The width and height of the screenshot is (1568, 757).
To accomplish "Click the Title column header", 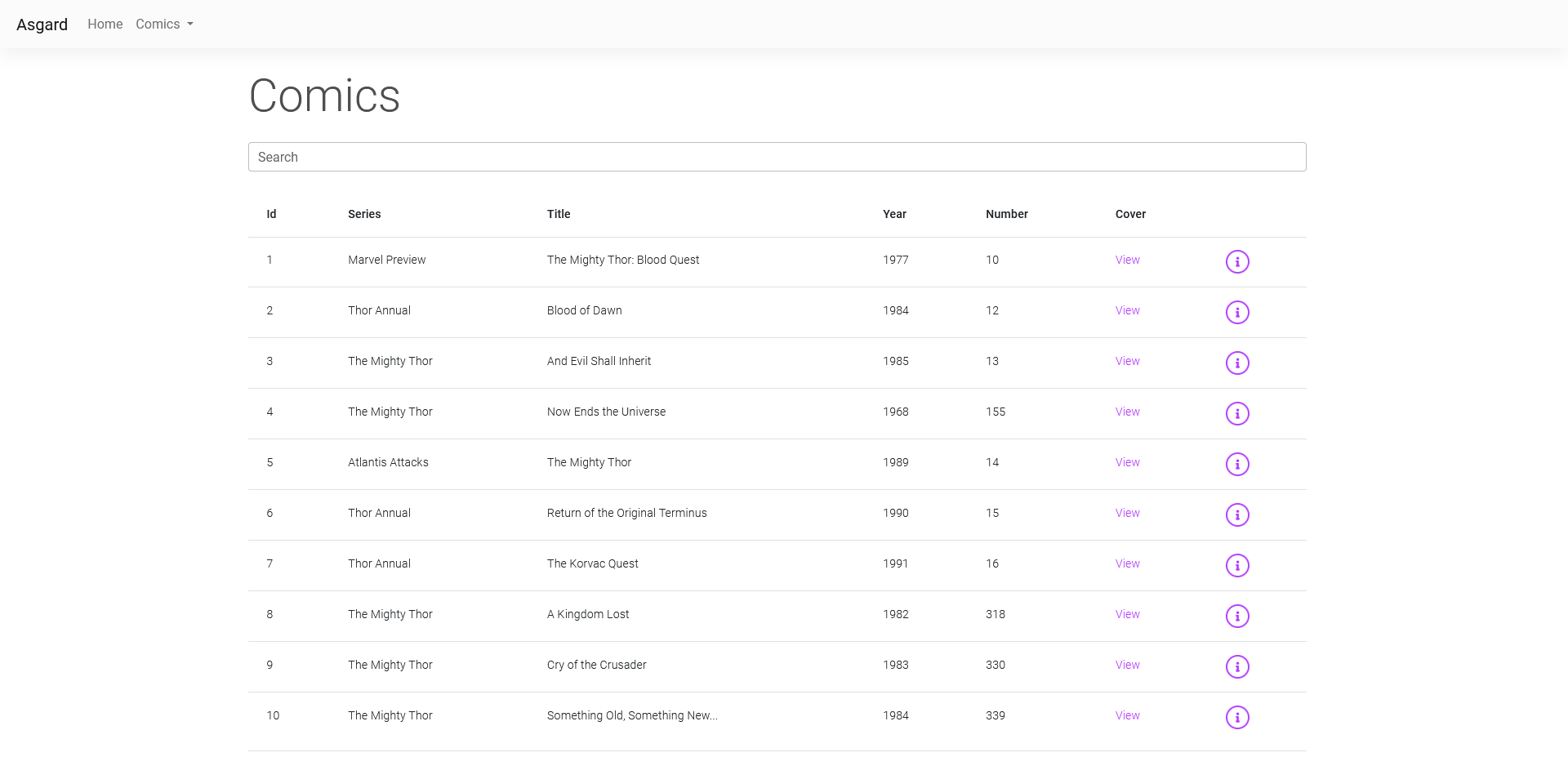I will point(559,214).
